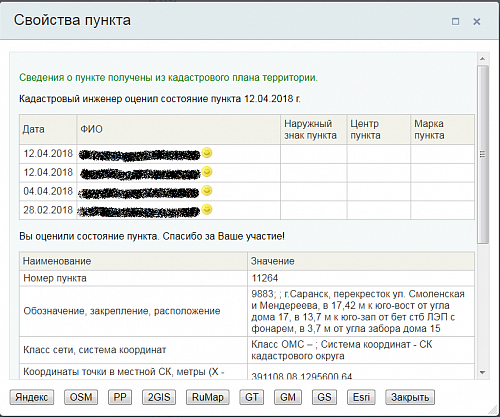
Task: Click the Закрыть button
Action: (410, 397)
